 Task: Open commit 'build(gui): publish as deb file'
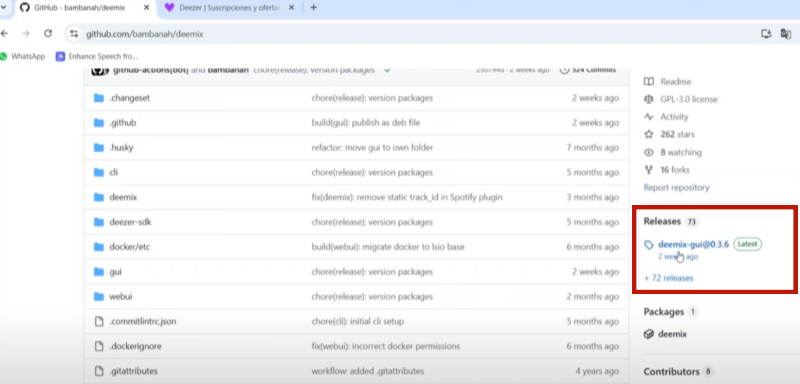pyautogui.click(x=366, y=123)
